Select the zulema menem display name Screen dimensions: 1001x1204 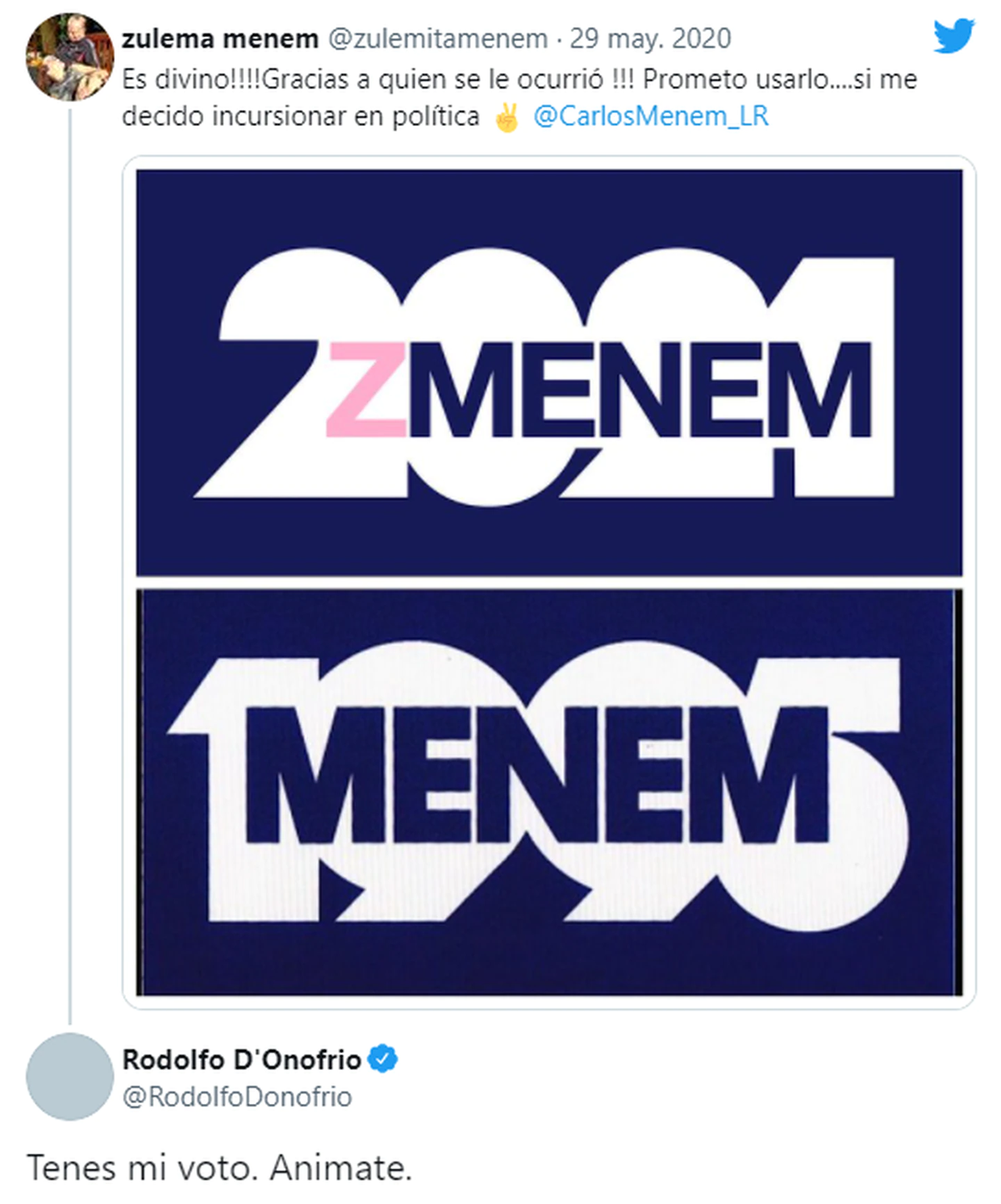pos(219,38)
